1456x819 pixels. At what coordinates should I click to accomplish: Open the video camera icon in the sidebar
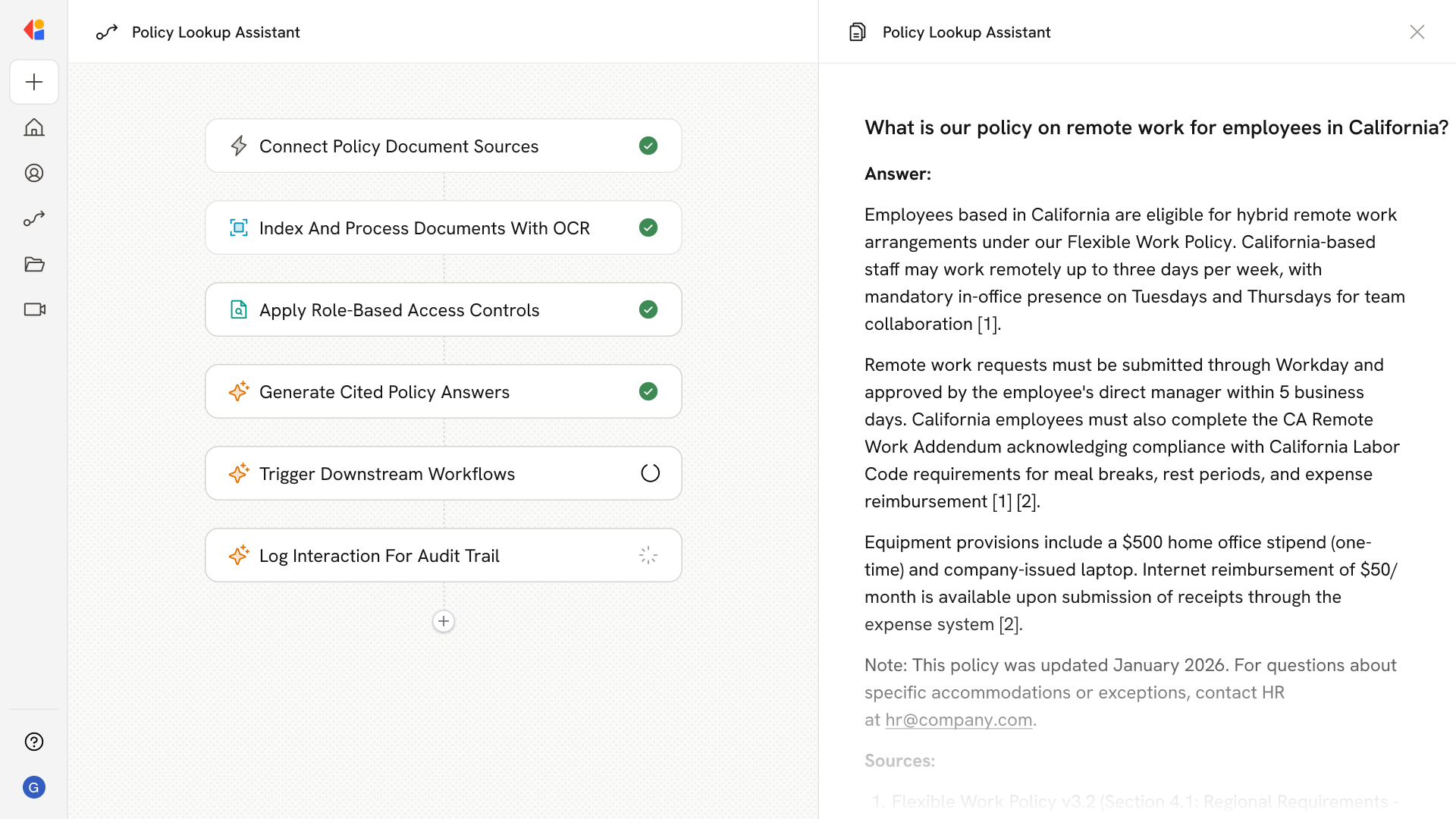click(34, 309)
